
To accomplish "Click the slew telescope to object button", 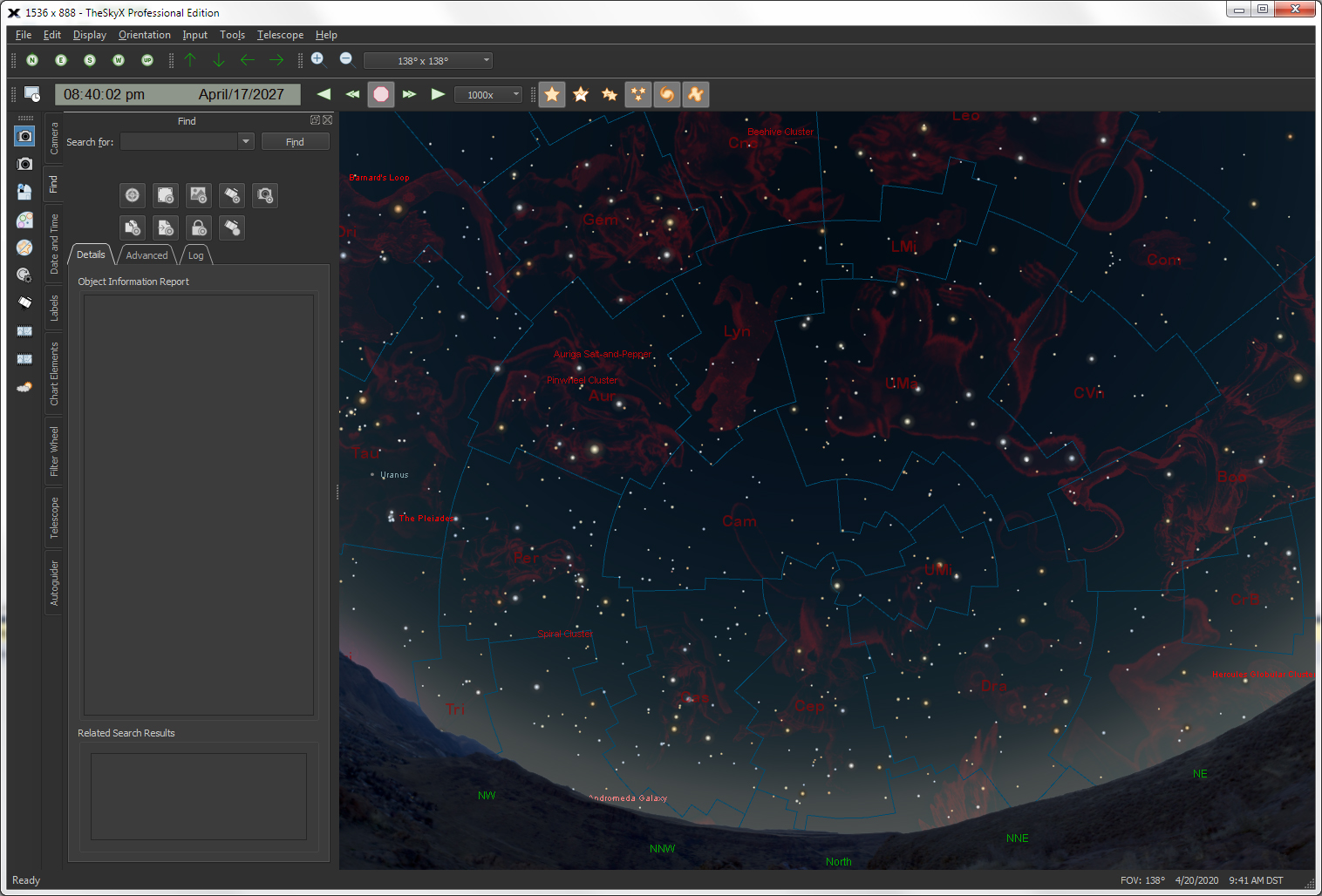I will pyautogui.click(x=232, y=195).
